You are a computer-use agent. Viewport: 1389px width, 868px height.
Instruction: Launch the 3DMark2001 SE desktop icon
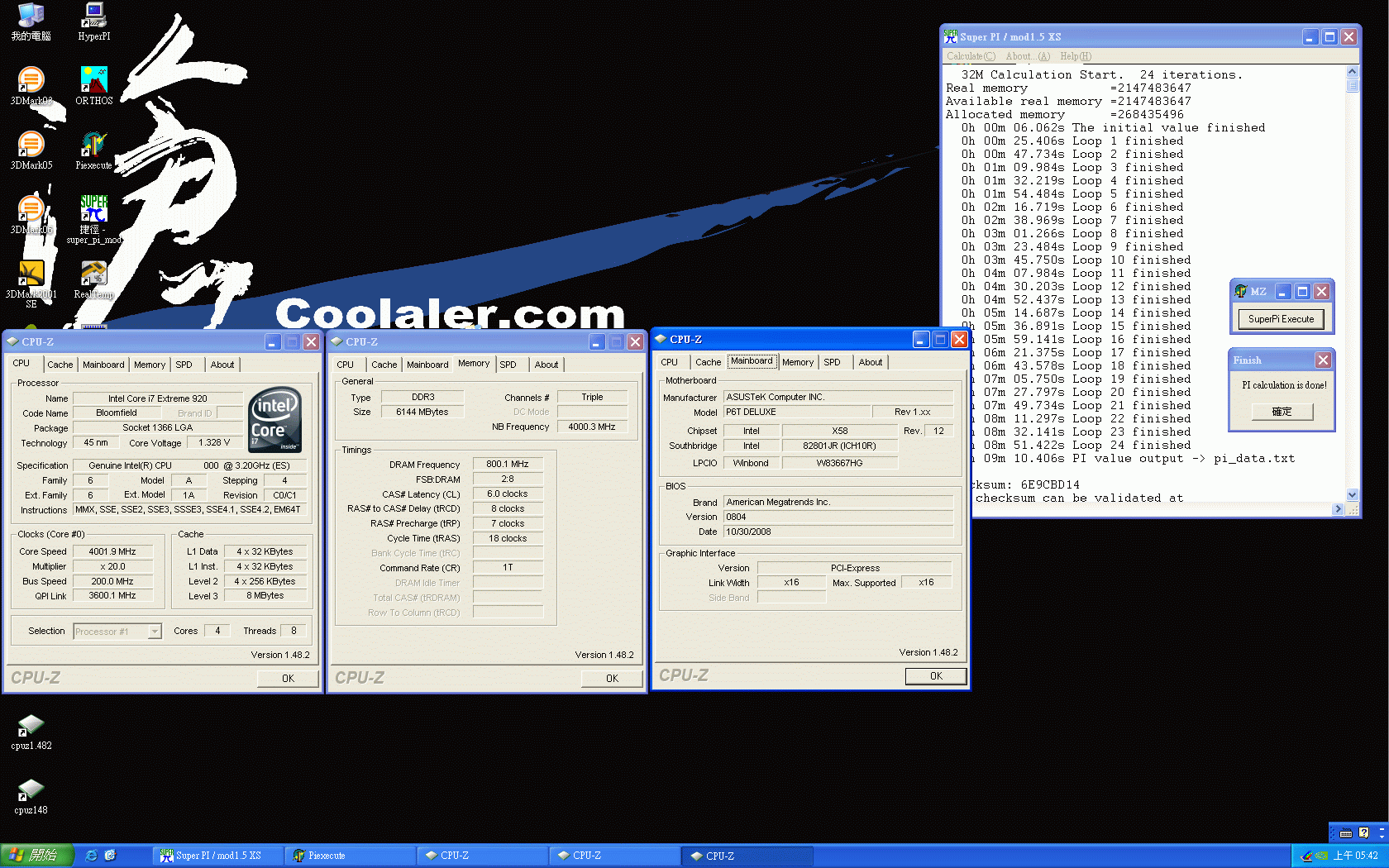click(31, 284)
